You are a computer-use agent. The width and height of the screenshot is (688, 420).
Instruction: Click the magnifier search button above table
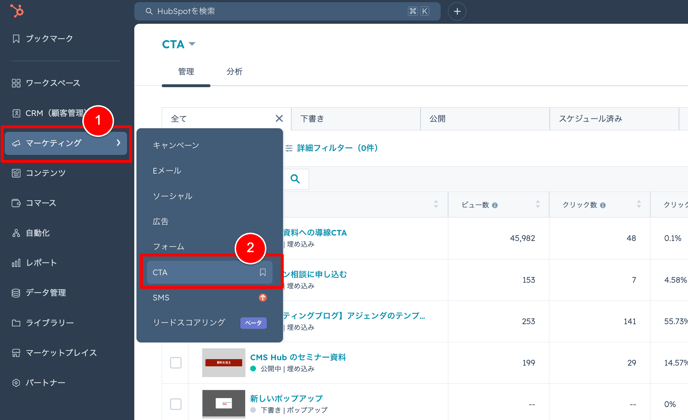click(x=295, y=179)
